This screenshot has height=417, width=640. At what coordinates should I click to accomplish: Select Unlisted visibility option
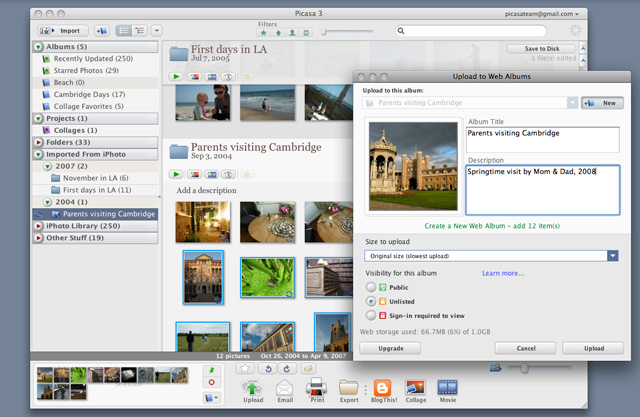[x=371, y=302]
